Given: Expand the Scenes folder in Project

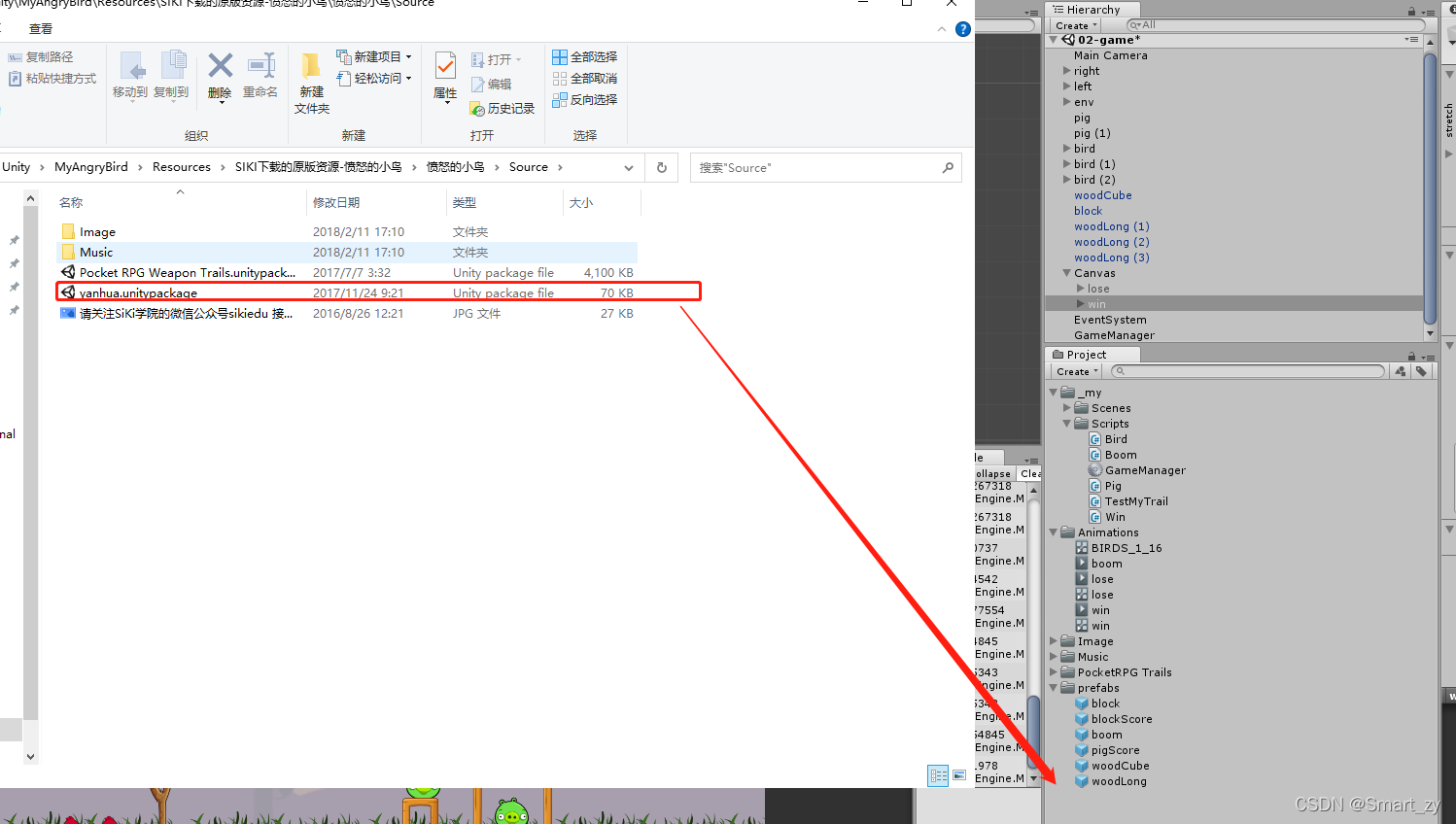Looking at the screenshot, I should [x=1067, y=408].
